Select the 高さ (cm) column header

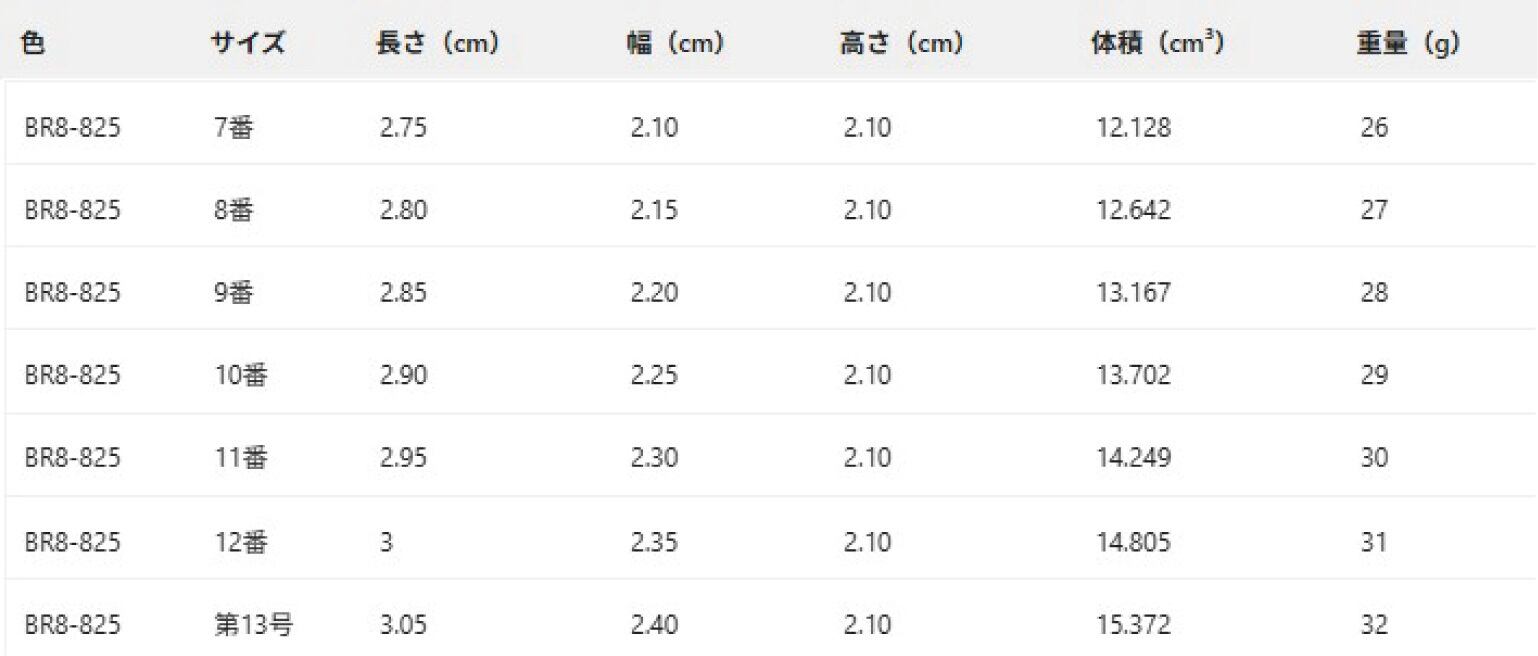[x=901, y=44]
